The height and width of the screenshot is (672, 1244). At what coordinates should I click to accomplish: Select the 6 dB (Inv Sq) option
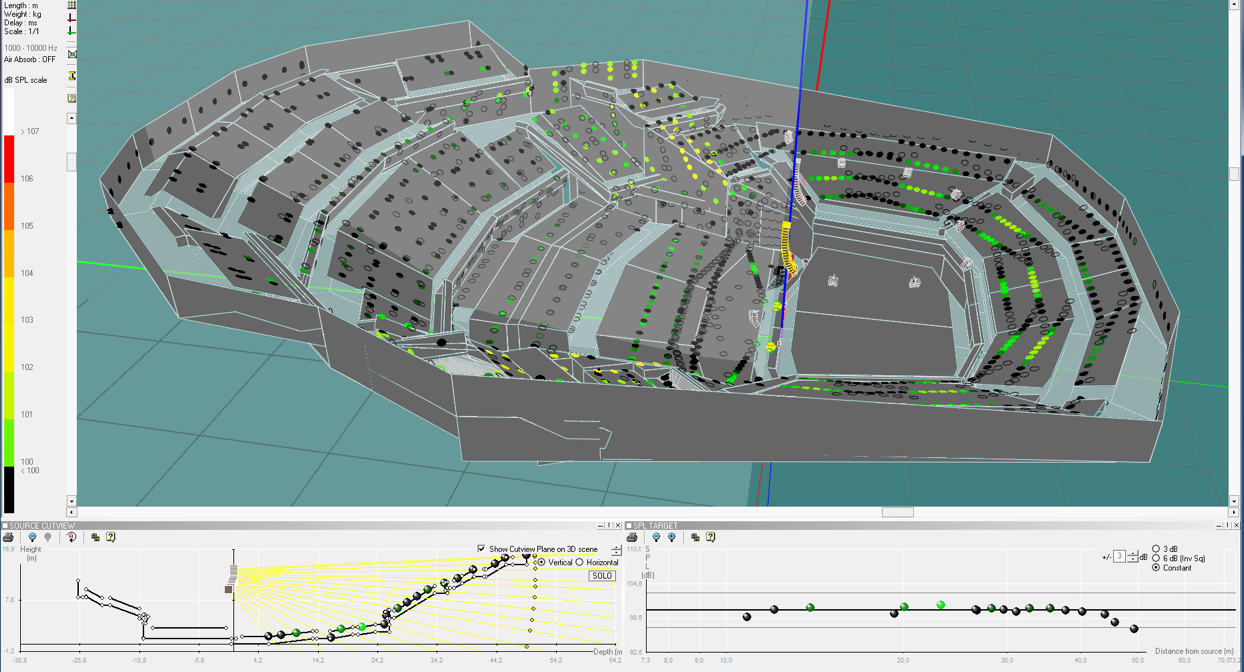[1156, 558]
